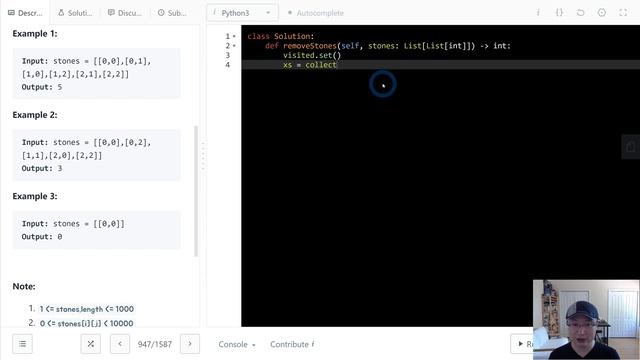Viewport: 640px width, 360px height.
Task: Click 'class Solution:' on line 1
Action: (x=281, y=36)
